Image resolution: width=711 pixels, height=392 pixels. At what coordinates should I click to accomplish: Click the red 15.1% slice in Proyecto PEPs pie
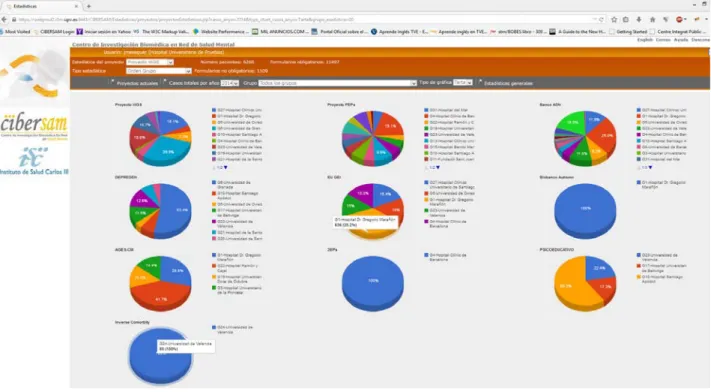389,124
